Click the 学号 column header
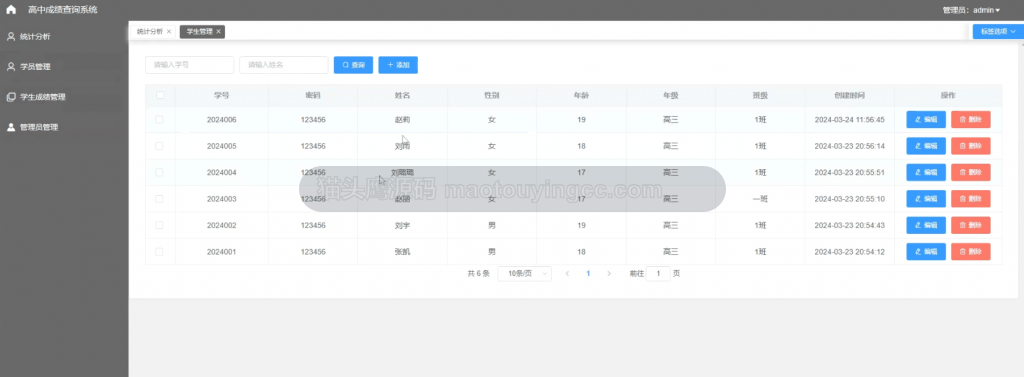1024x377 pixels. point(221,95)
